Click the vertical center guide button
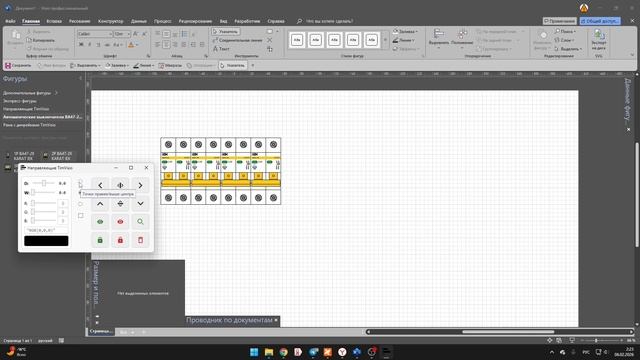The width and height of the screenshot is (640, 360). tap(120, 185)
